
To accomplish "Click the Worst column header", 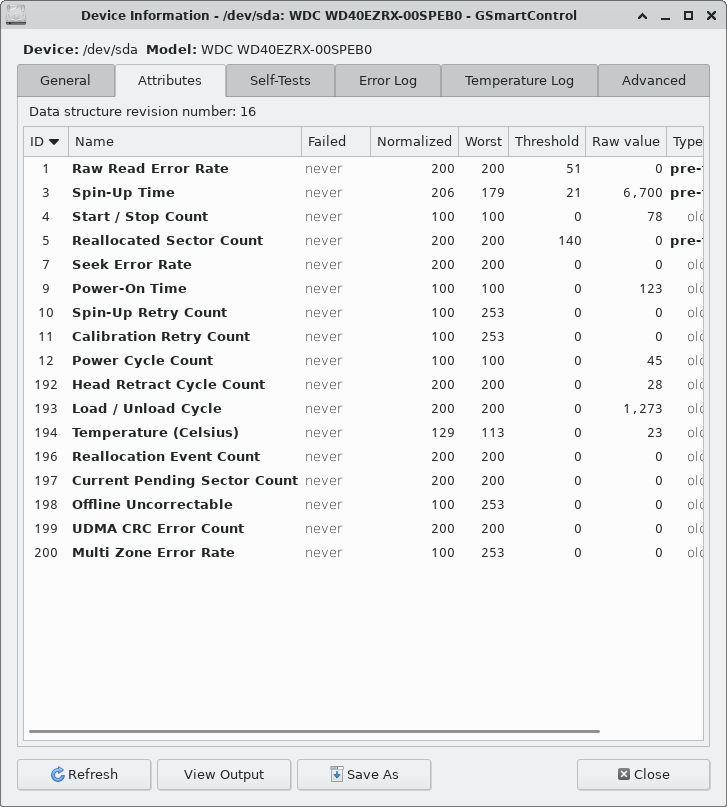I will coord(483,142).
